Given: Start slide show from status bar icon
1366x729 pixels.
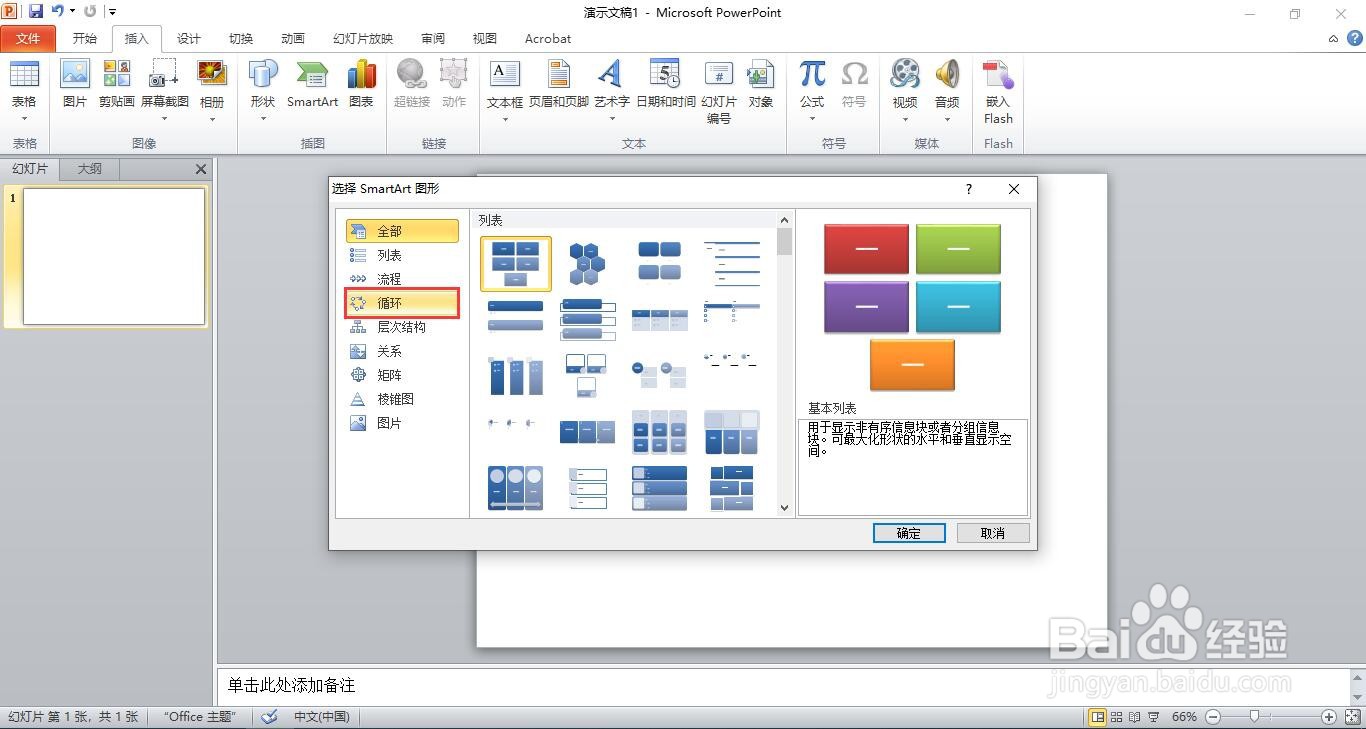Looking at the screenshot, I should (x=1154, y=717).
